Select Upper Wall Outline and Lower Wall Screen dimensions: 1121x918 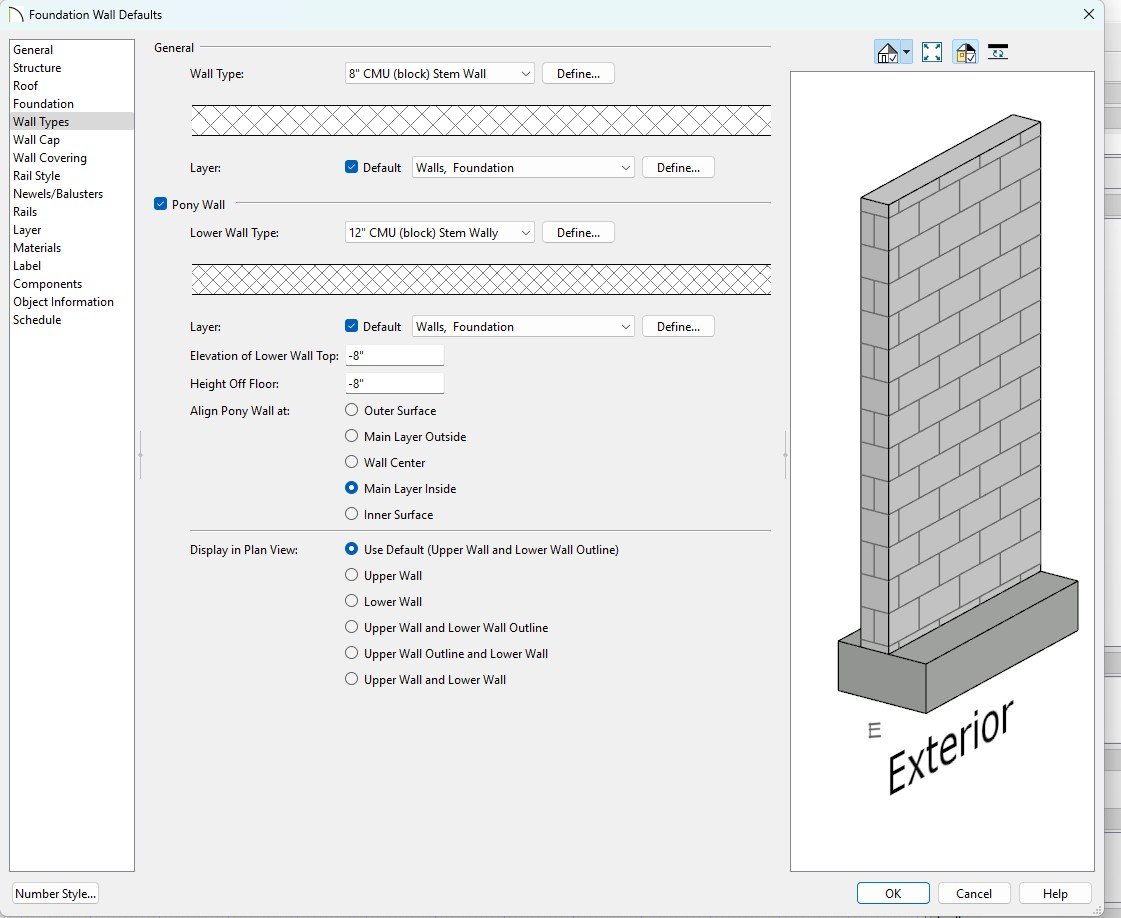(x=351, y=653)
